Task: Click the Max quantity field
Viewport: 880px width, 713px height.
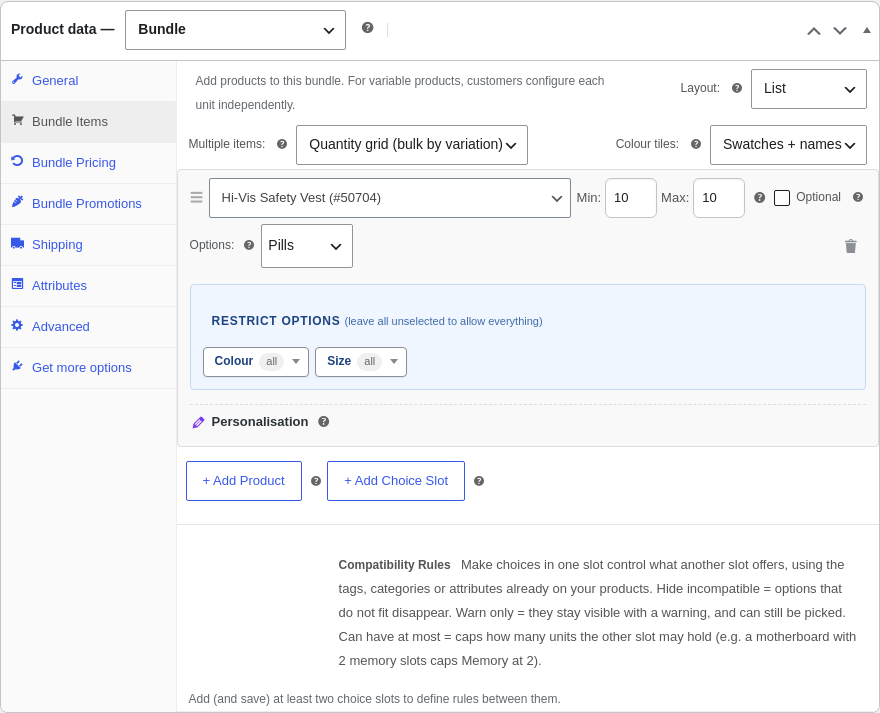Action: [x=718, y=198]
